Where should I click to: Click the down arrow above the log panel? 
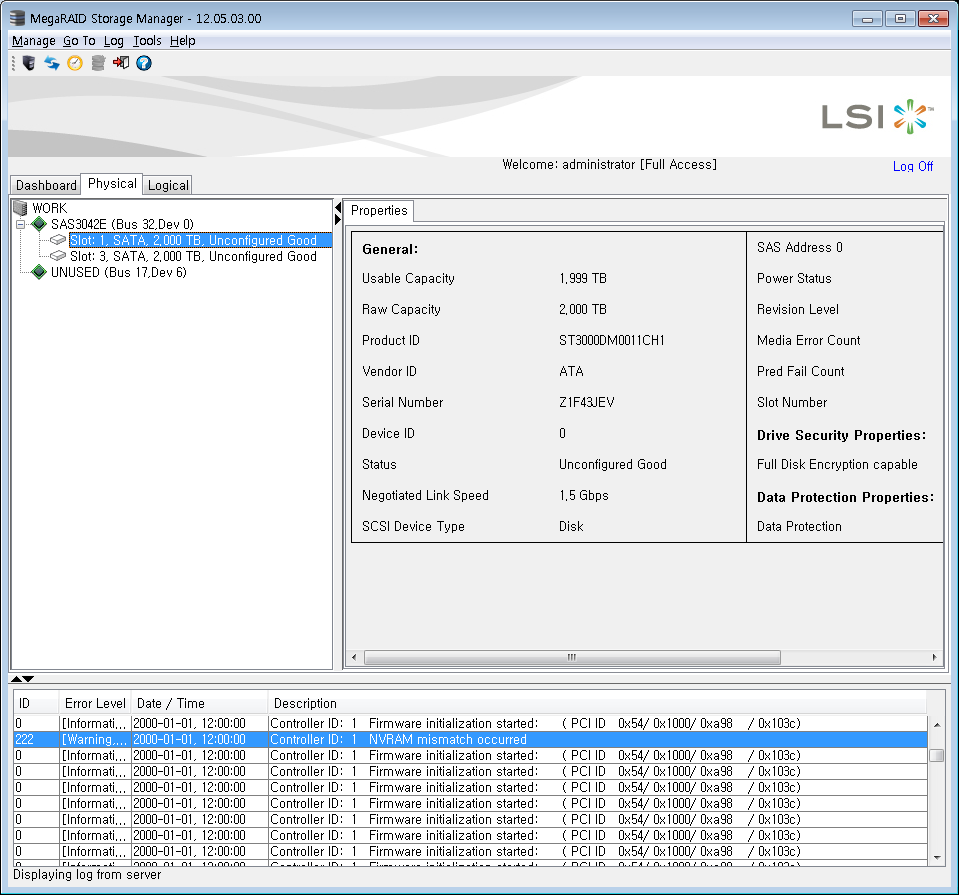[x=28, y=678]
